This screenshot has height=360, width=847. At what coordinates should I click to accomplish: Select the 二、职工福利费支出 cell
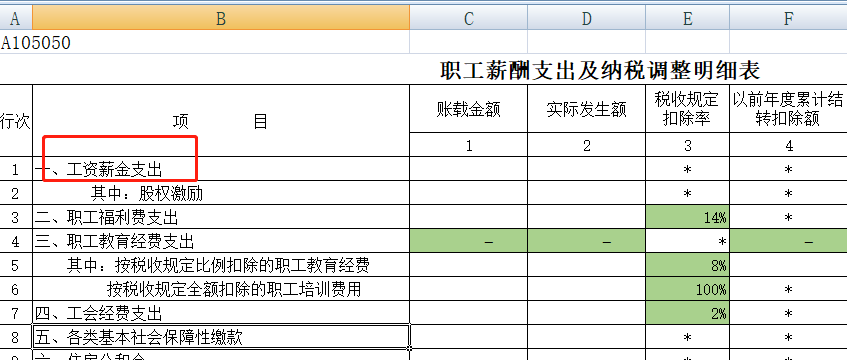coord(221,217)
